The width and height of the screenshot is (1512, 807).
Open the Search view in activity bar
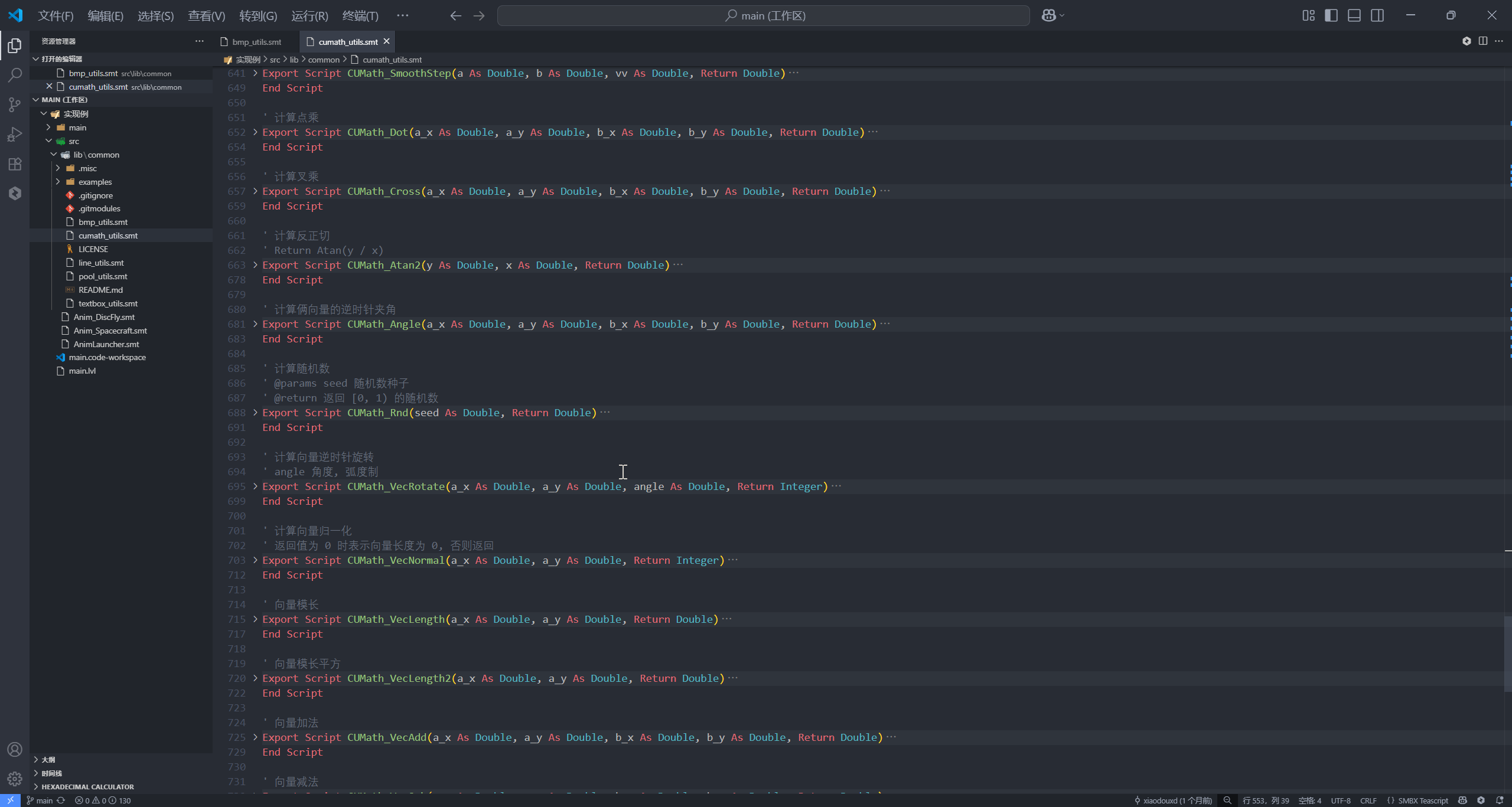click(15, 75)
